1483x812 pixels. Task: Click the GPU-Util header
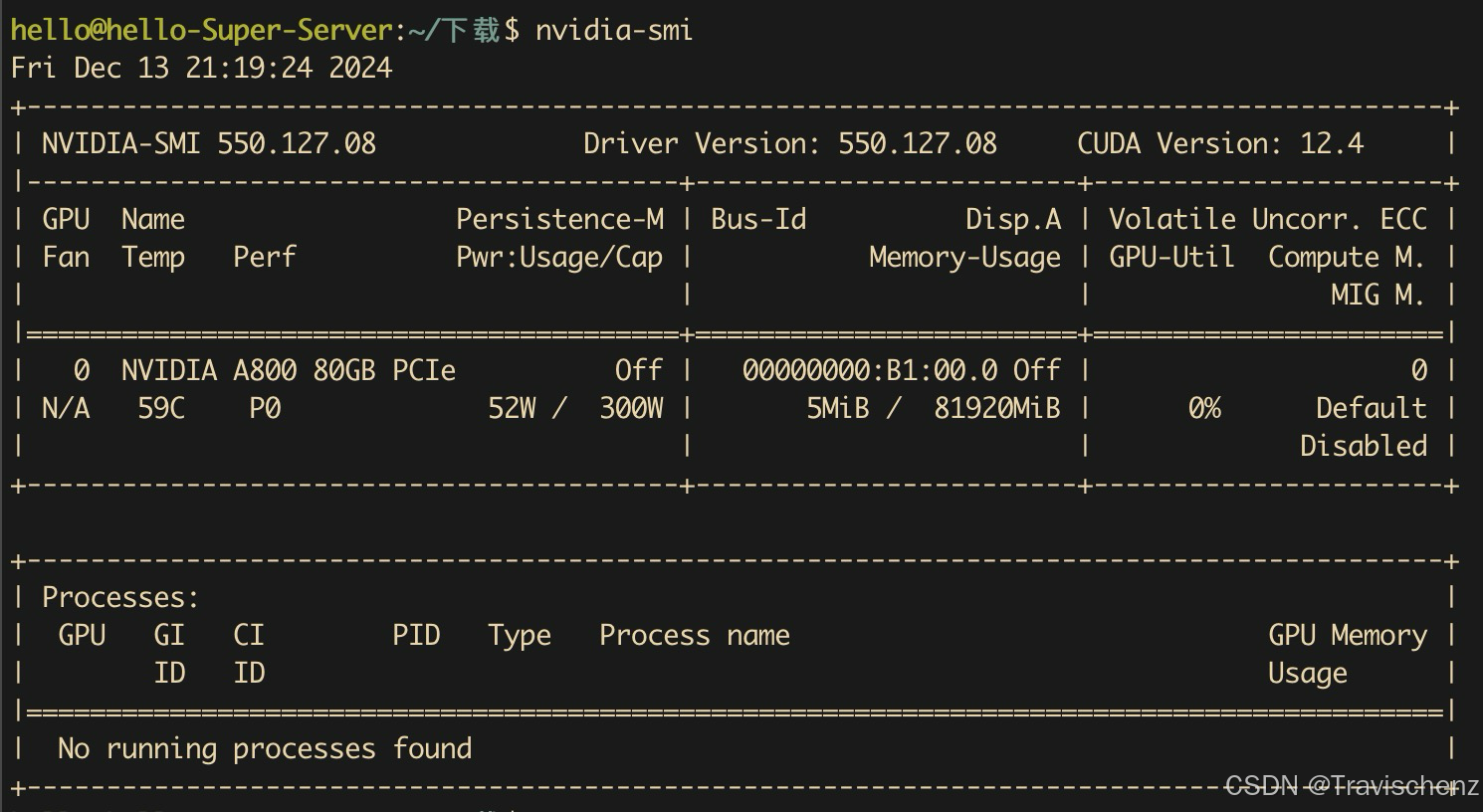tap(1171, 257)
